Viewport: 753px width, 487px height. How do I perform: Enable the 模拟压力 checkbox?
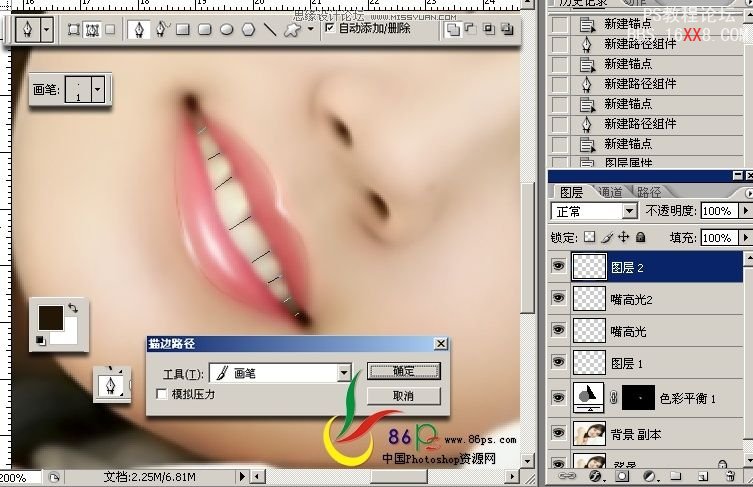162,395
